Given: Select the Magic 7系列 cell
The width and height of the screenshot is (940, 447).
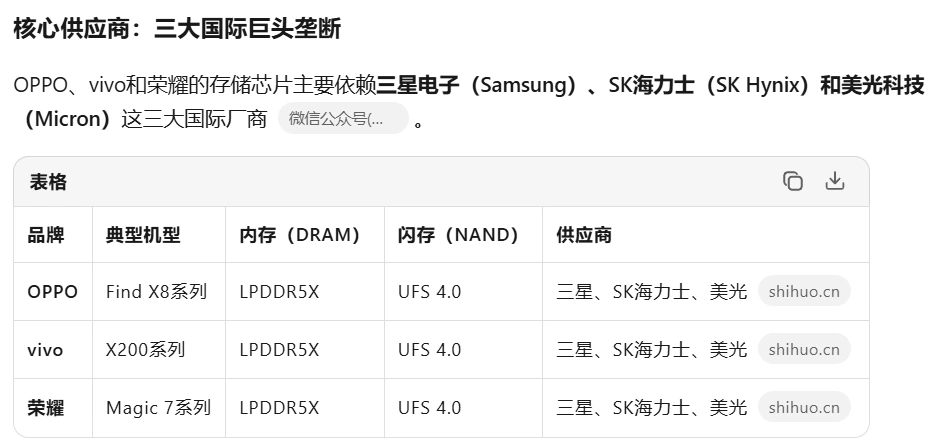Looking at the screenshot, I should click(158, 408).
